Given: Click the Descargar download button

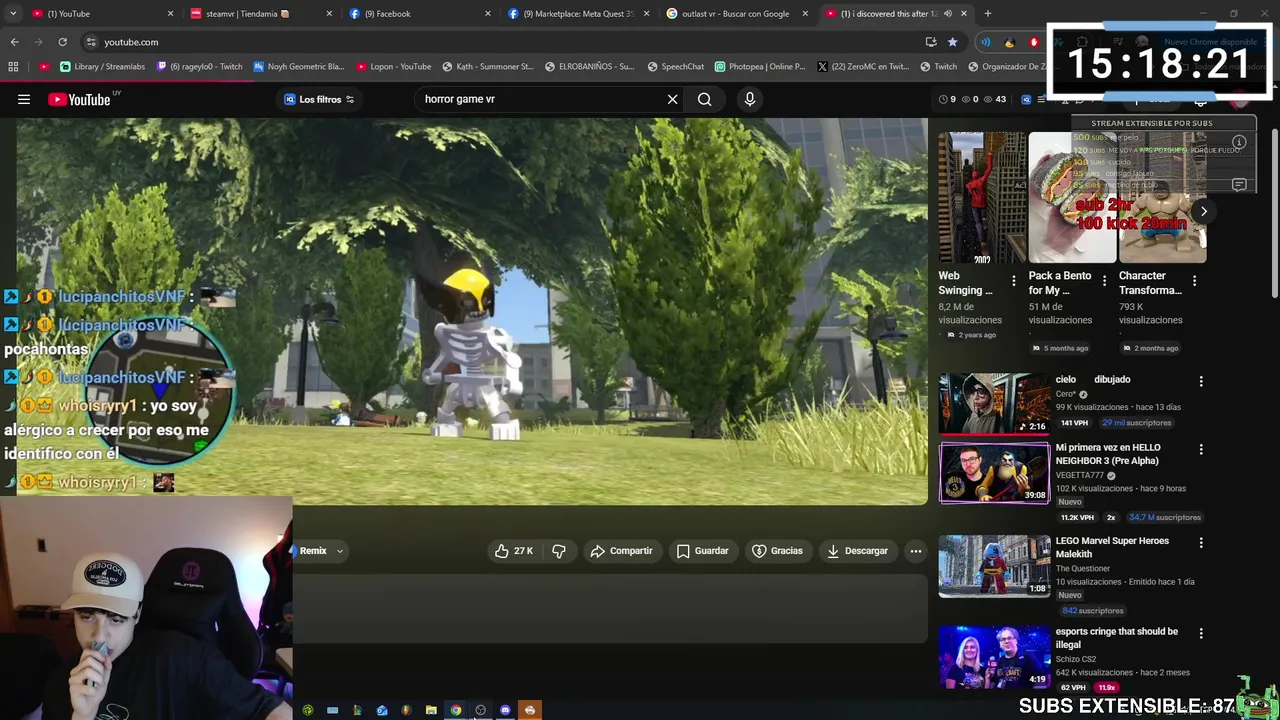Looking at the screenshot, I should click(857, 551).
